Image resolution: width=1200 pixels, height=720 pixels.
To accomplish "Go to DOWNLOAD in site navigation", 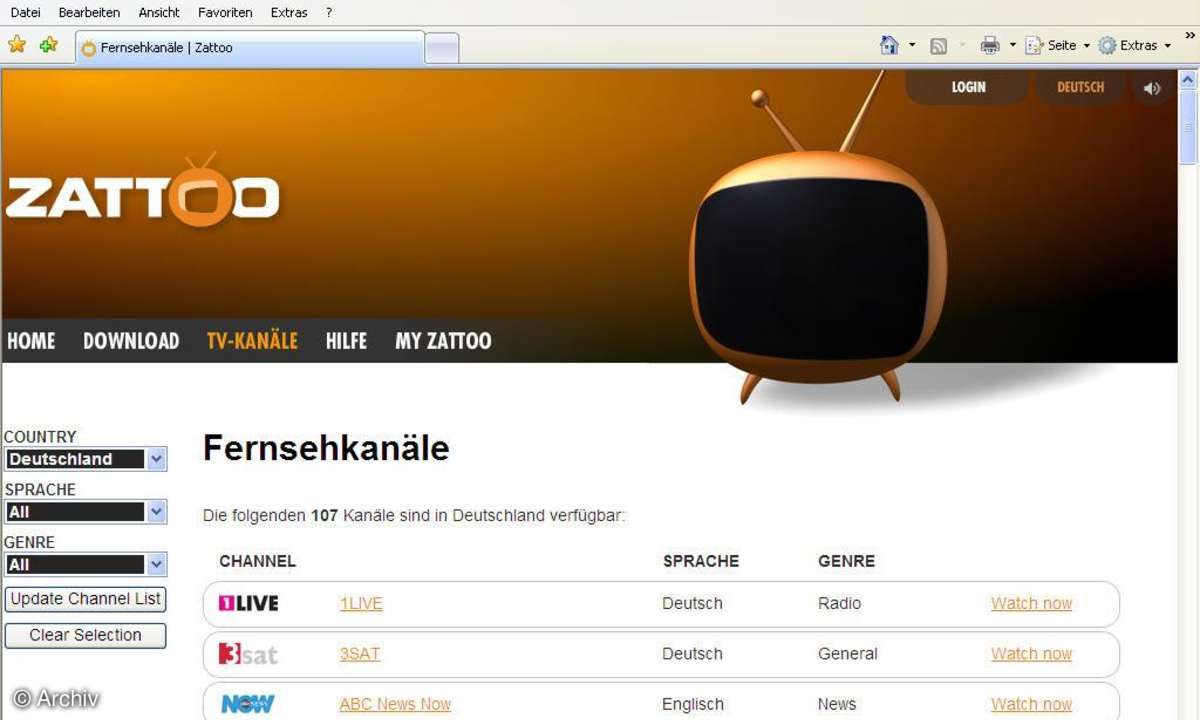I will point(131,340).
